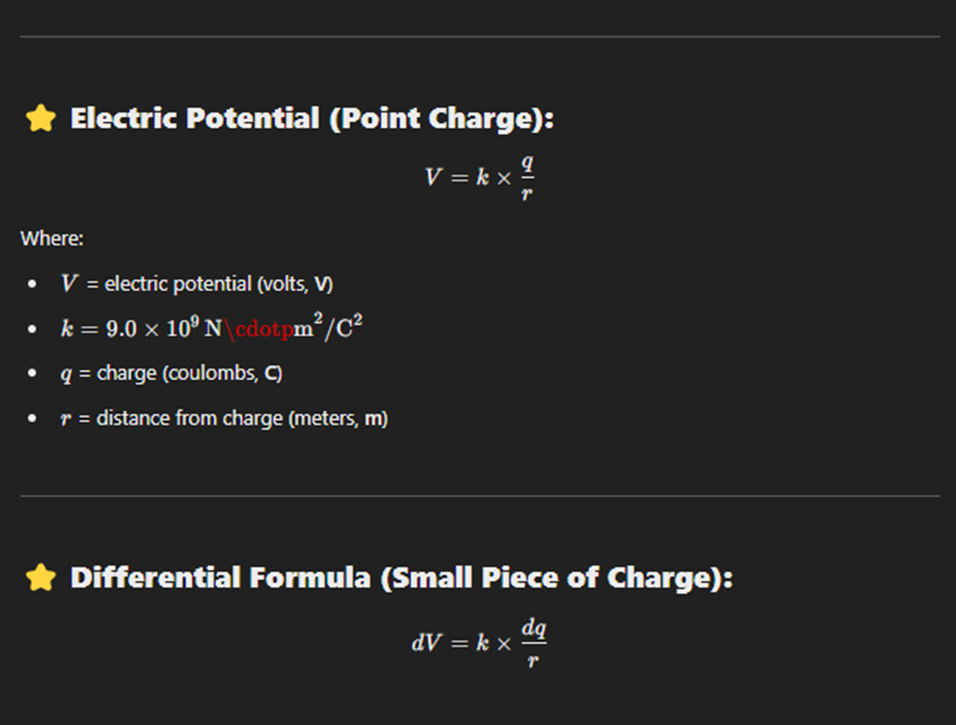Image resolution: width=956 pixels, height=725 pixels.
Task: Click the horizontal divider above Differential Formula
Action: pyautogui.click(x=479, y=495)
